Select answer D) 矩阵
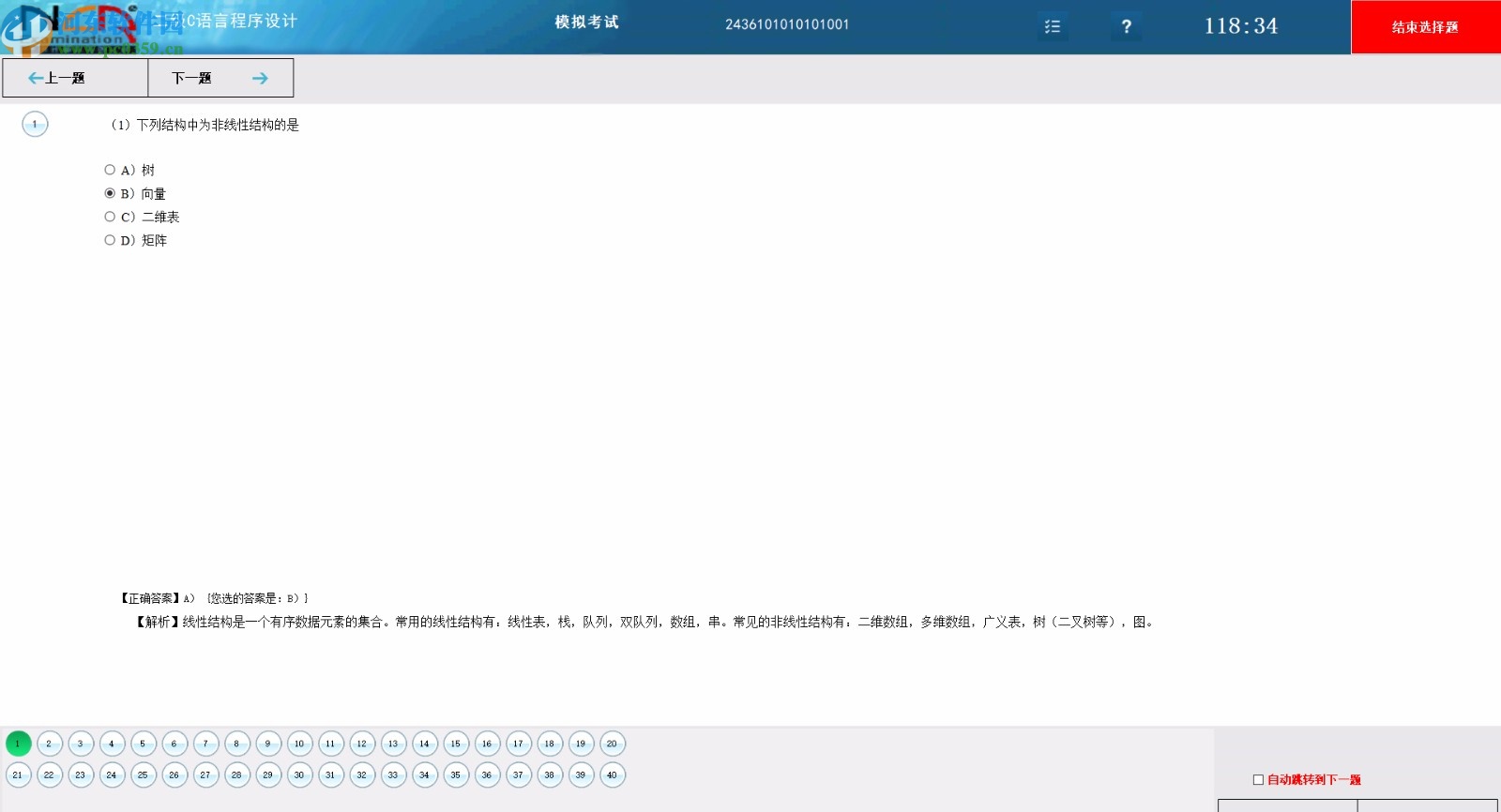 [x=110, y=240]
